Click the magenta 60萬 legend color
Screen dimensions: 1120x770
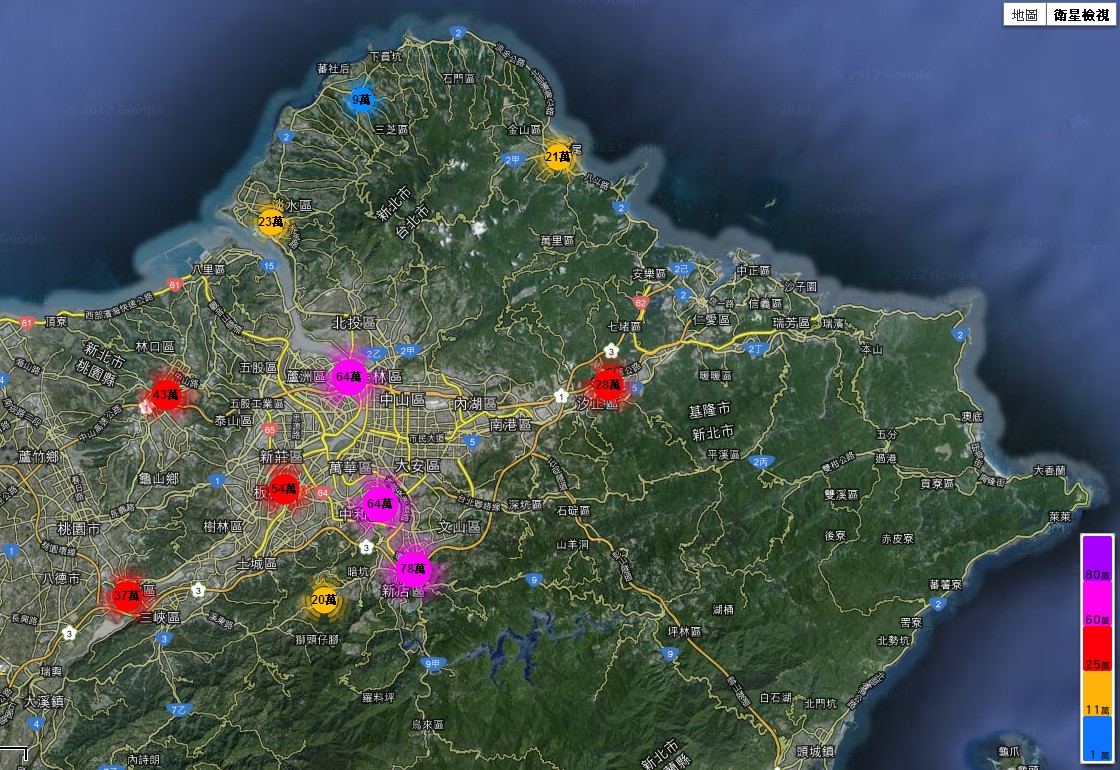click(1096, 606)
